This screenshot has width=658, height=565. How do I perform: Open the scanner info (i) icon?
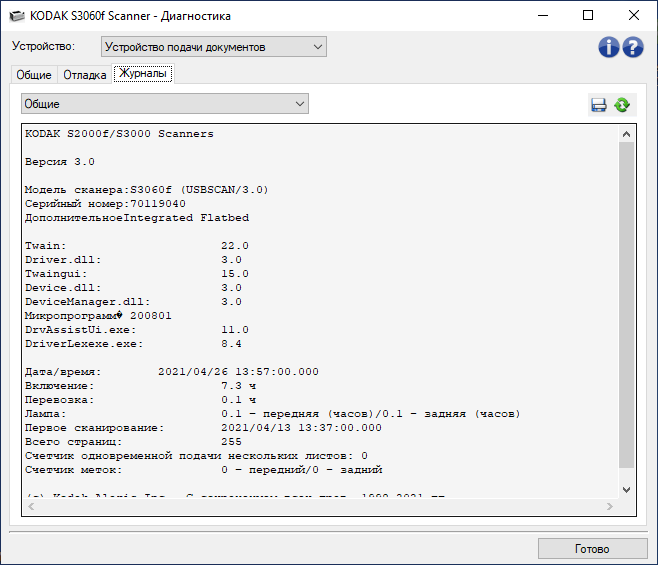[608, 47]
